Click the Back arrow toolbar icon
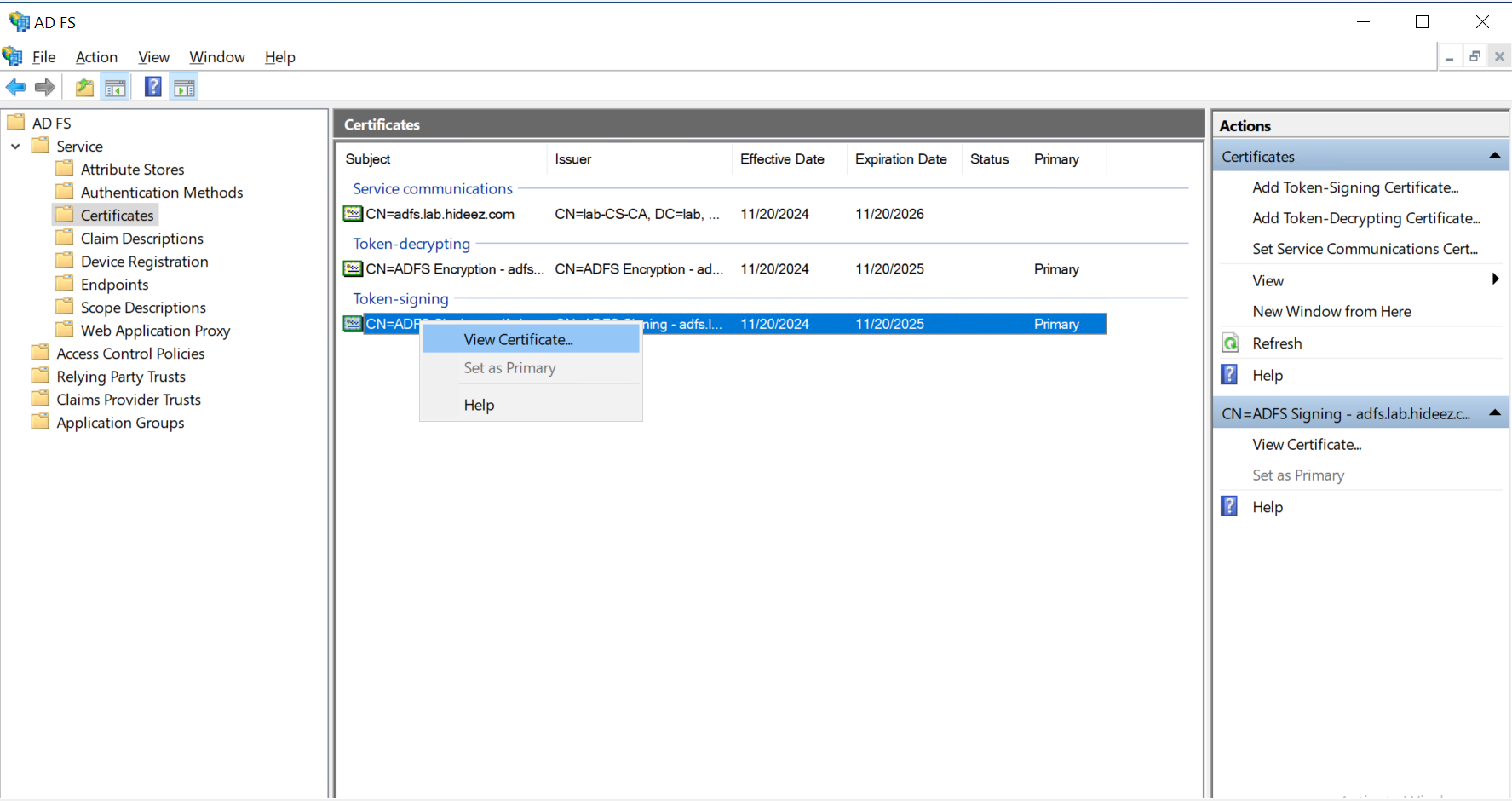Image resolution: width=1512 pixels, height=801 pixels. (x=15, y=87)
